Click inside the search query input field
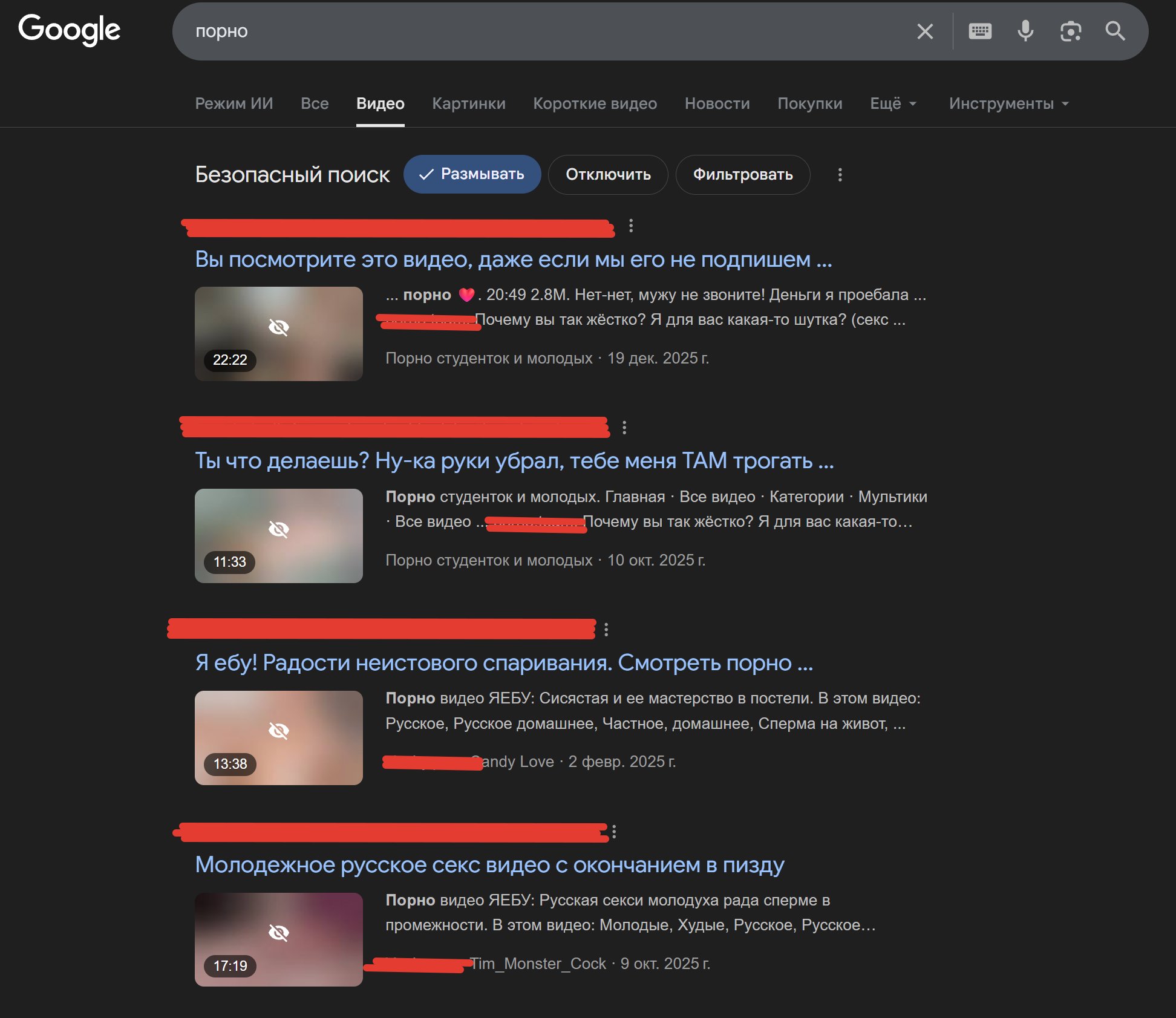The image size is (1176, 1018). [544, 31]
